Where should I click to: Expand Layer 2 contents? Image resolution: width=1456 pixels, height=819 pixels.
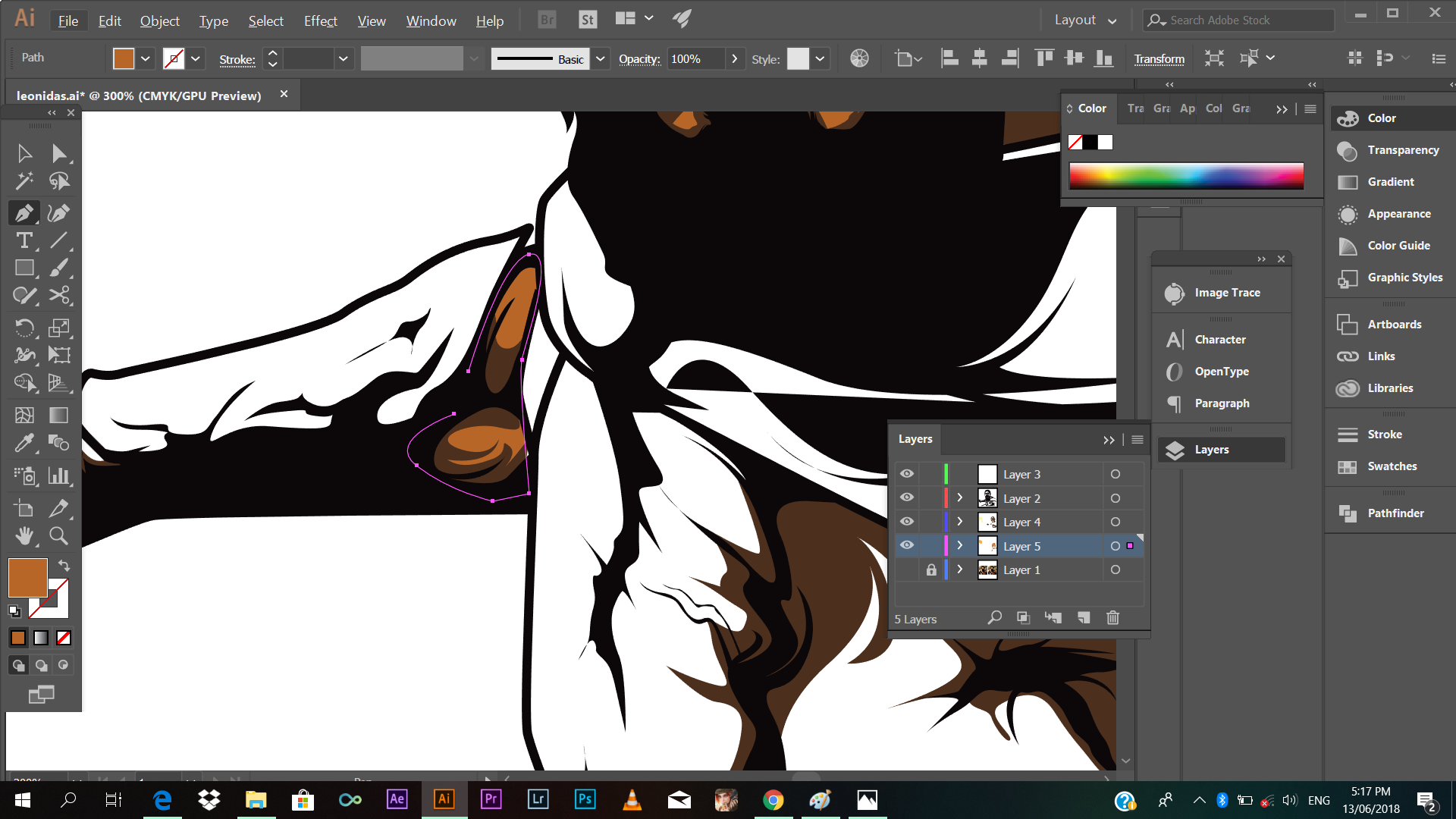(960, 498)
